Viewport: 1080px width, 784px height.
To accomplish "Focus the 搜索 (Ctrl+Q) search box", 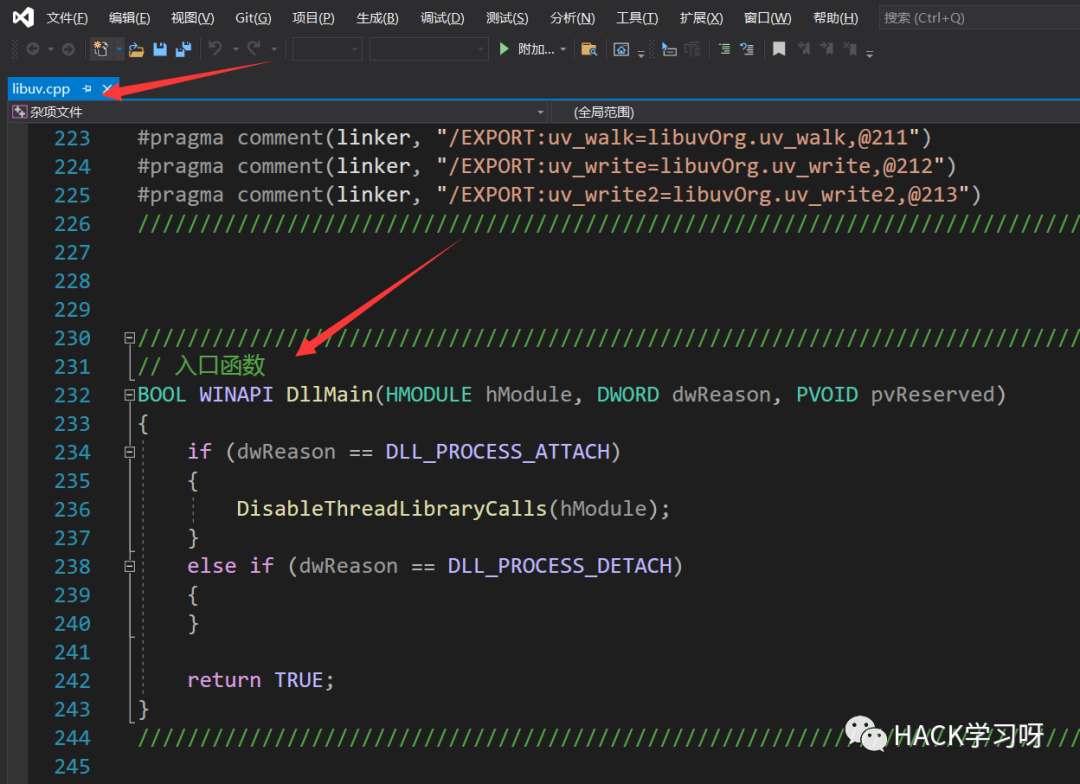I will point(979,18).
